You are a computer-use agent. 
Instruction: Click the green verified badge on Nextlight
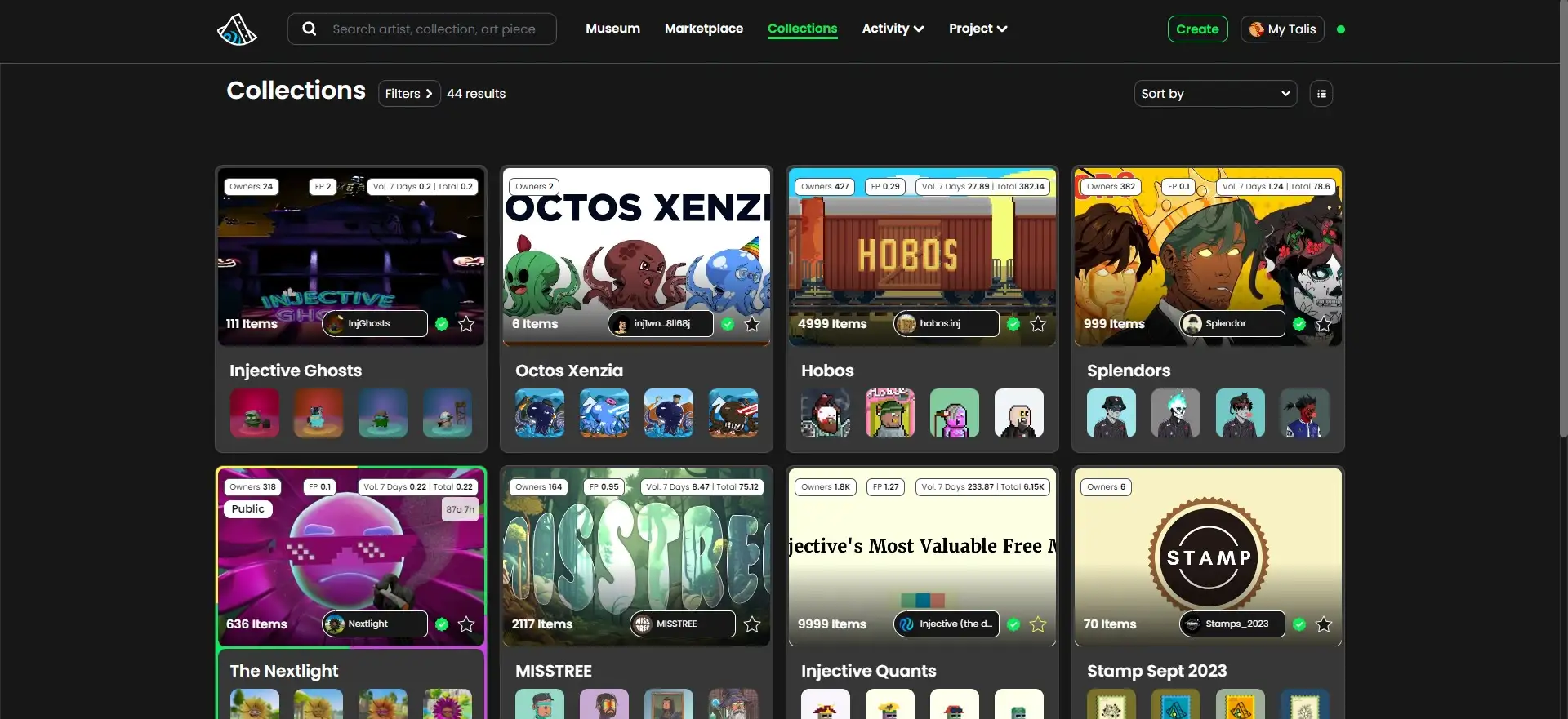pyautogui.click(x=442, y=624)
